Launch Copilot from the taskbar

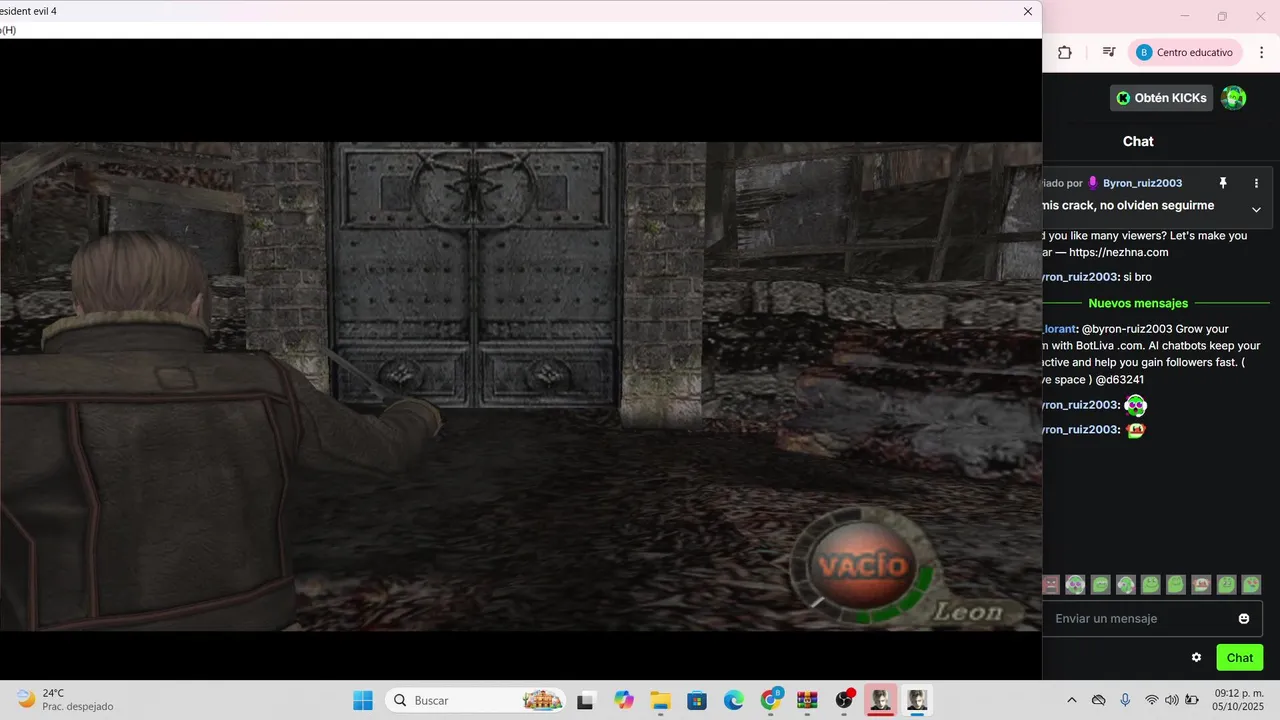coord(624,700)
